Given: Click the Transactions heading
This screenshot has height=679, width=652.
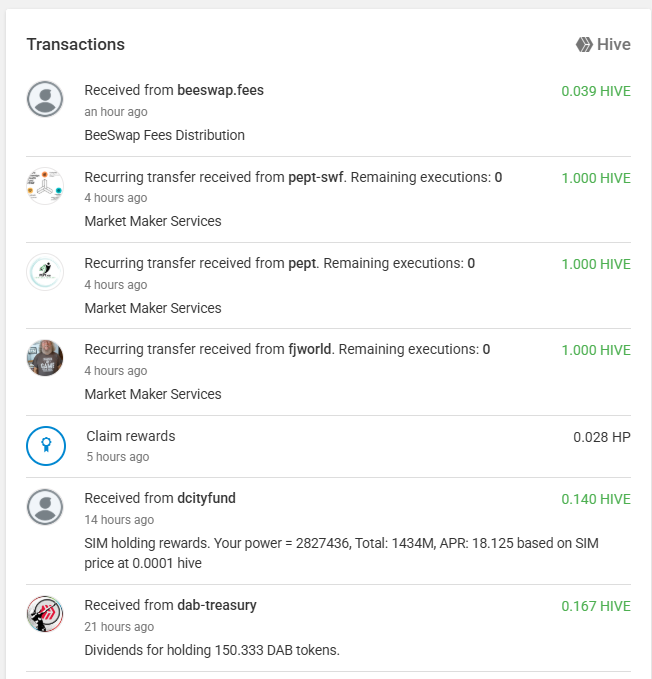Looking at the screenshot, I should (76, 45).
